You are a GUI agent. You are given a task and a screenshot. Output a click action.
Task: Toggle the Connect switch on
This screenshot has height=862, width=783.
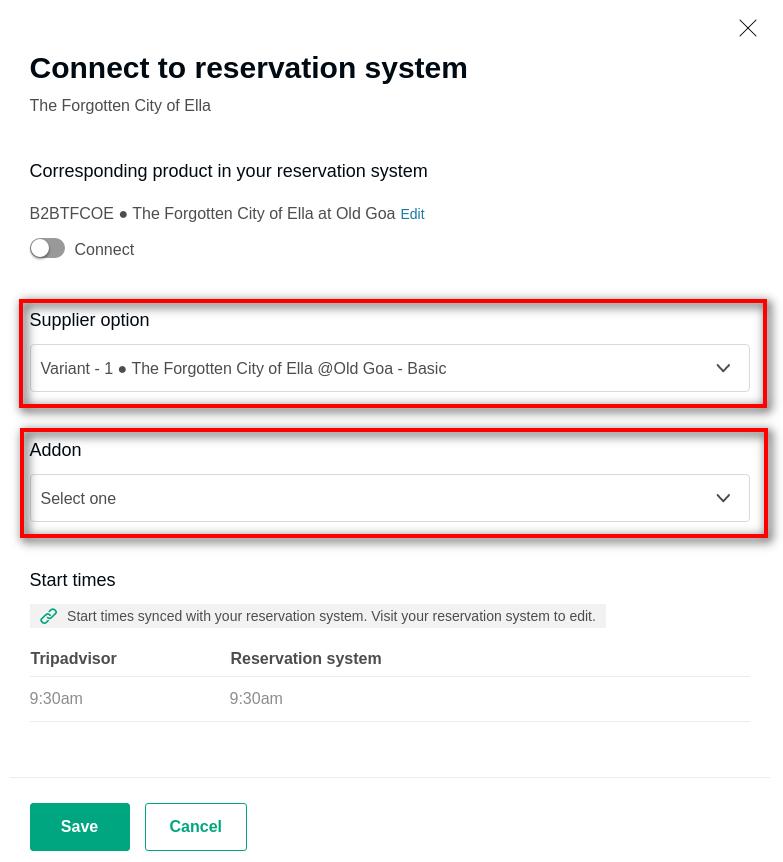tap(47, 249)
